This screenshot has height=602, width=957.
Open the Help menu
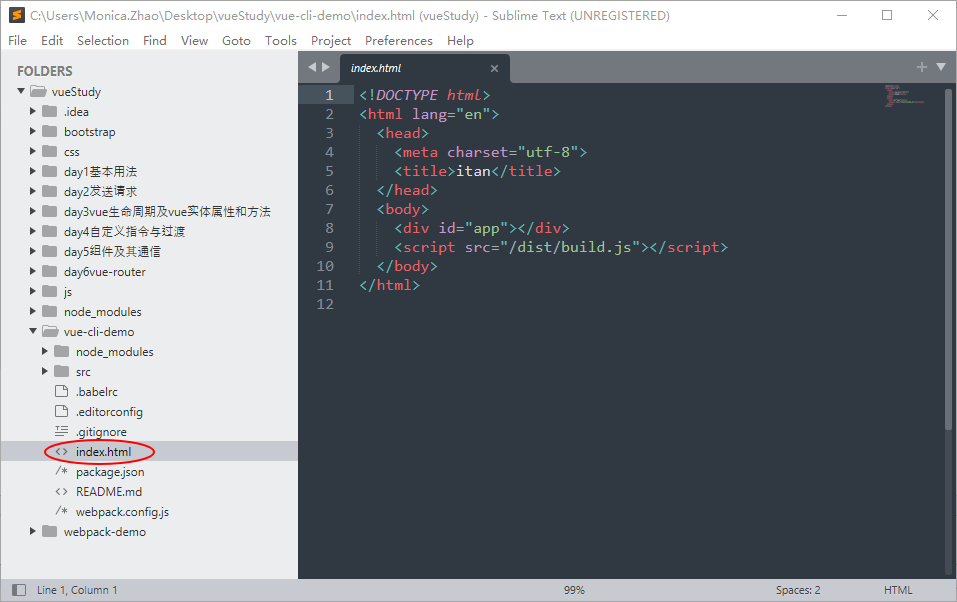(460, 40)
